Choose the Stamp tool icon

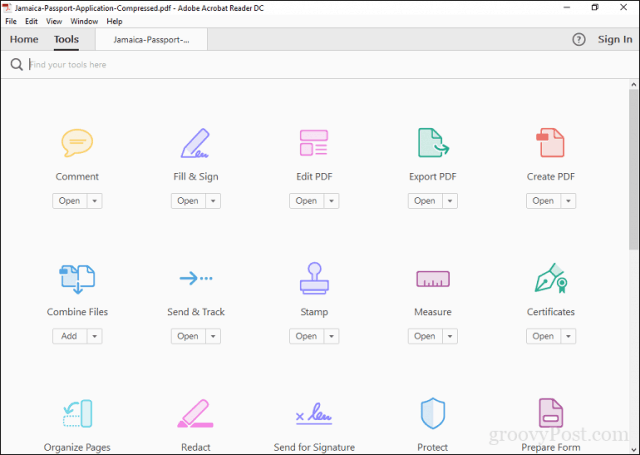tap(314, 278)
